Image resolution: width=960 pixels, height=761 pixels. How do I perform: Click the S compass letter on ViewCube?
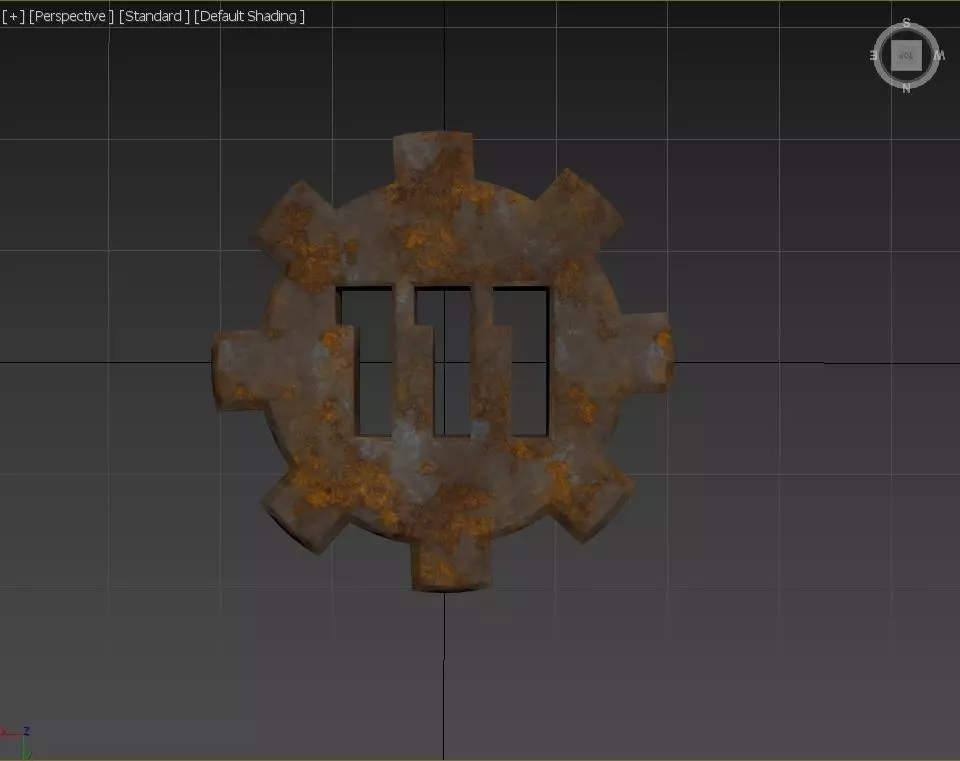tap(906, 23)
